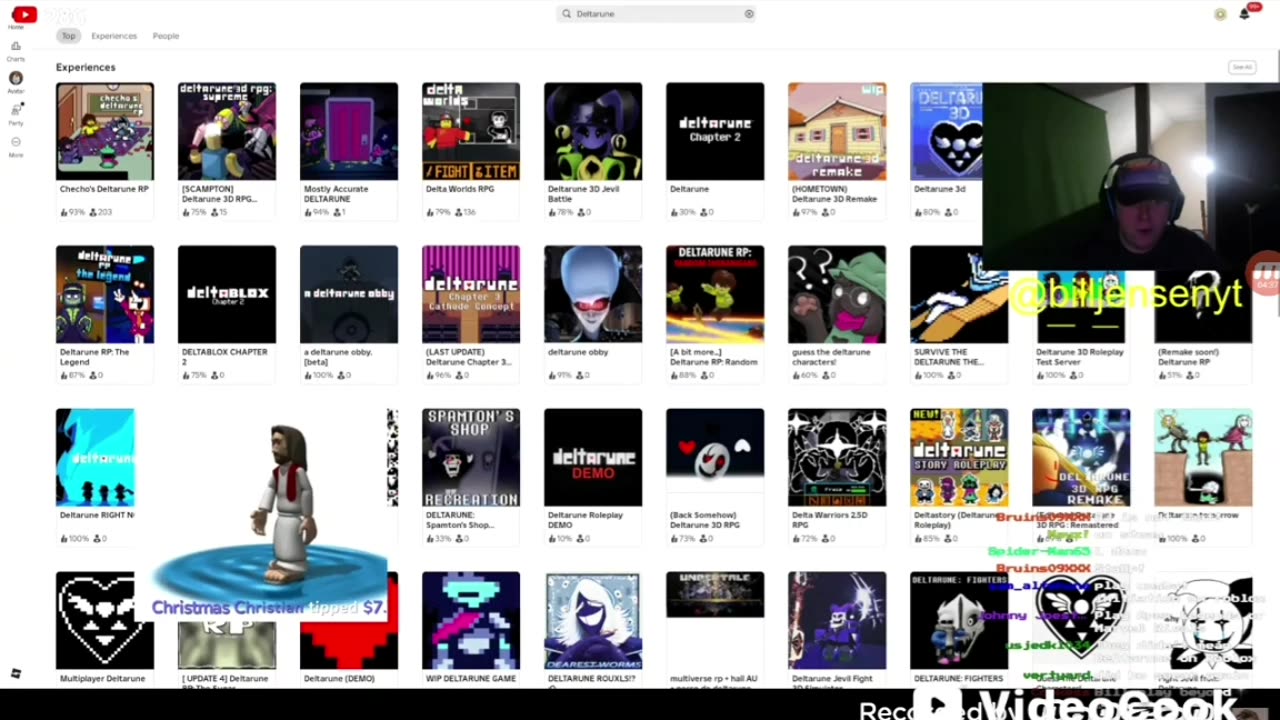
Task: Open WIP DELTARUNE GAME thumbnail
Action: (471, 620)
